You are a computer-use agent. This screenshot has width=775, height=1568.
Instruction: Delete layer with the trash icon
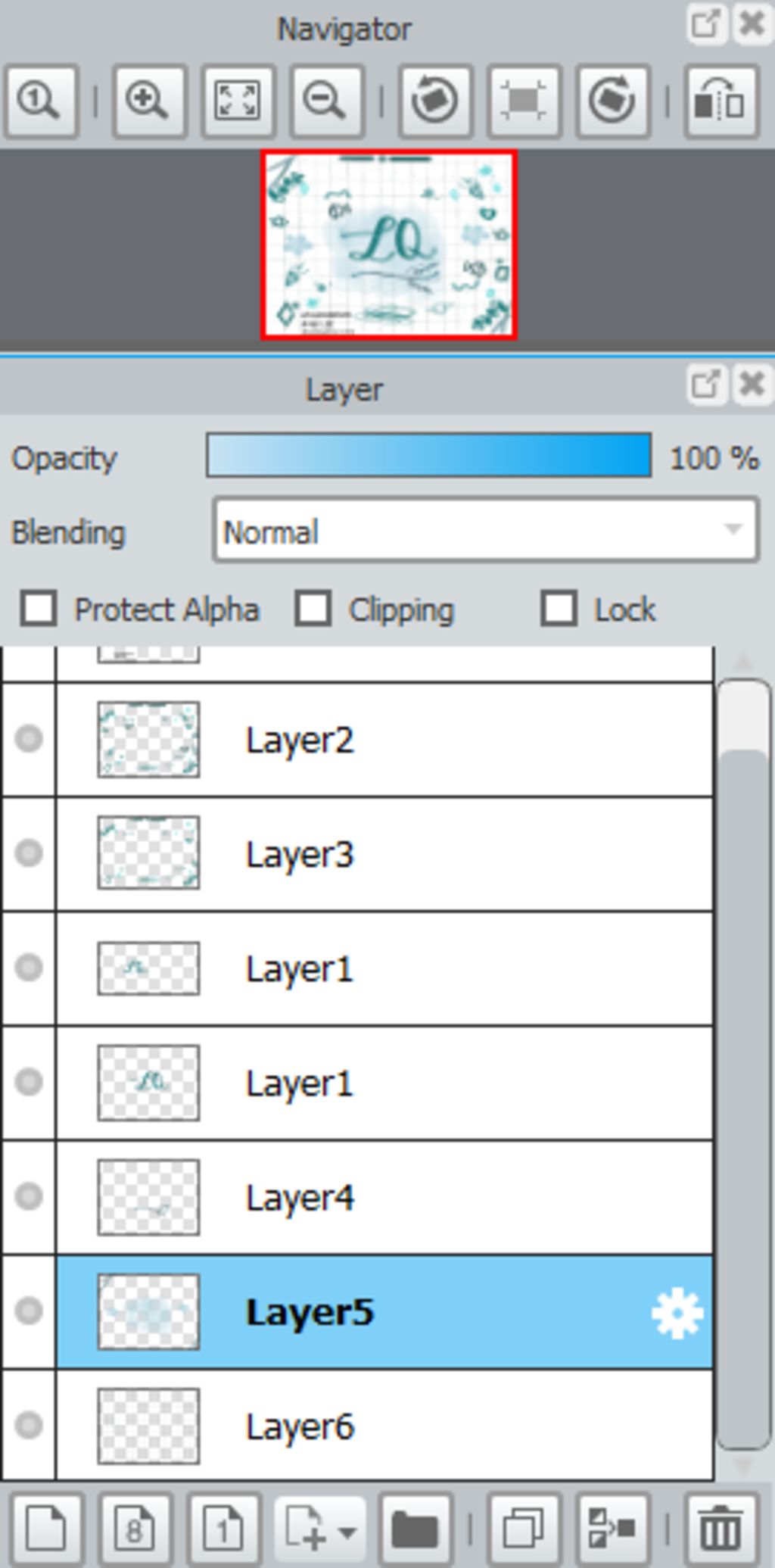[720, 1530]
